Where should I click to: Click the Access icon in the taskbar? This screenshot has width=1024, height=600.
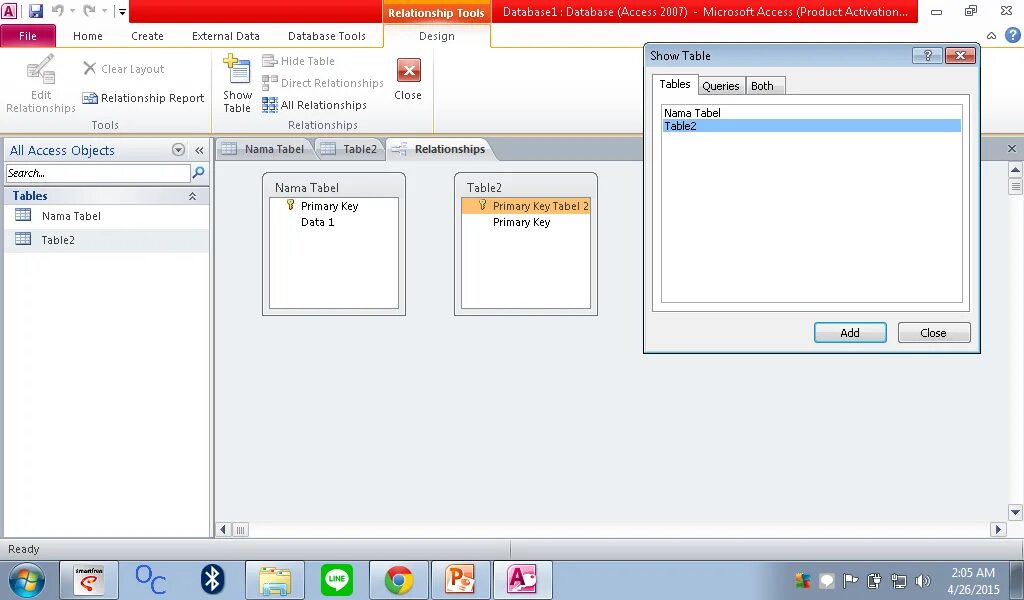coord(522,580)
